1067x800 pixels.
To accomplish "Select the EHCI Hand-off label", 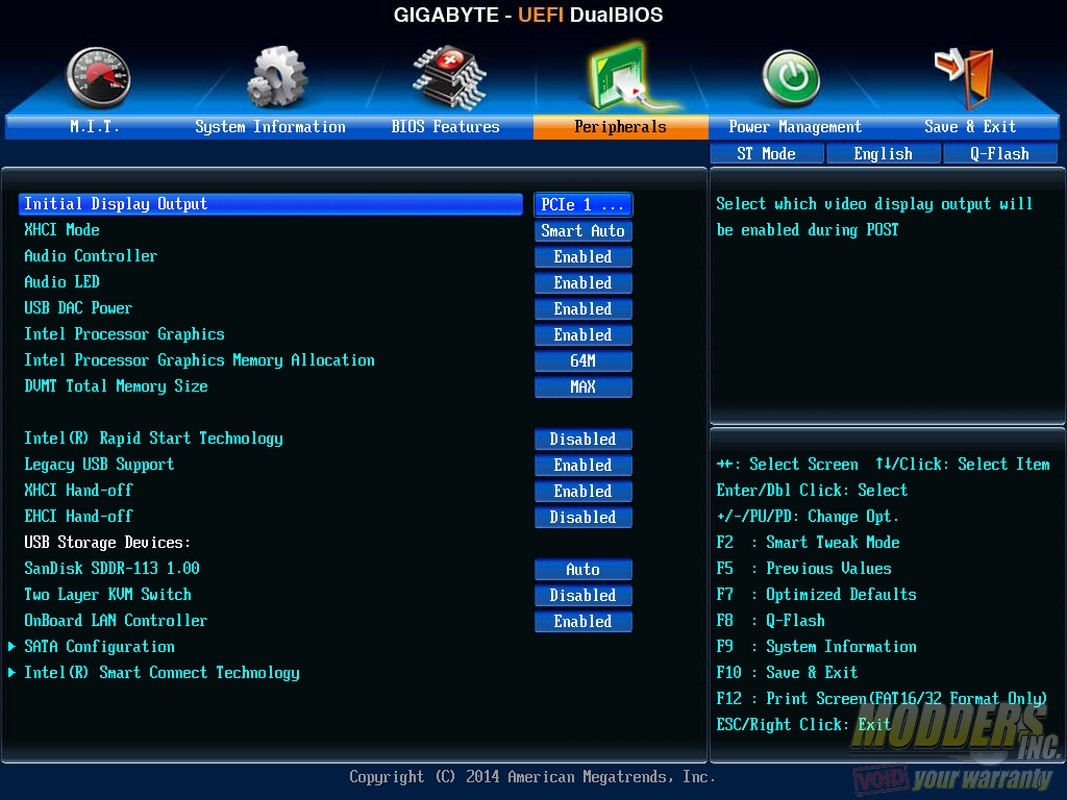I will click(x=78, y=516).
